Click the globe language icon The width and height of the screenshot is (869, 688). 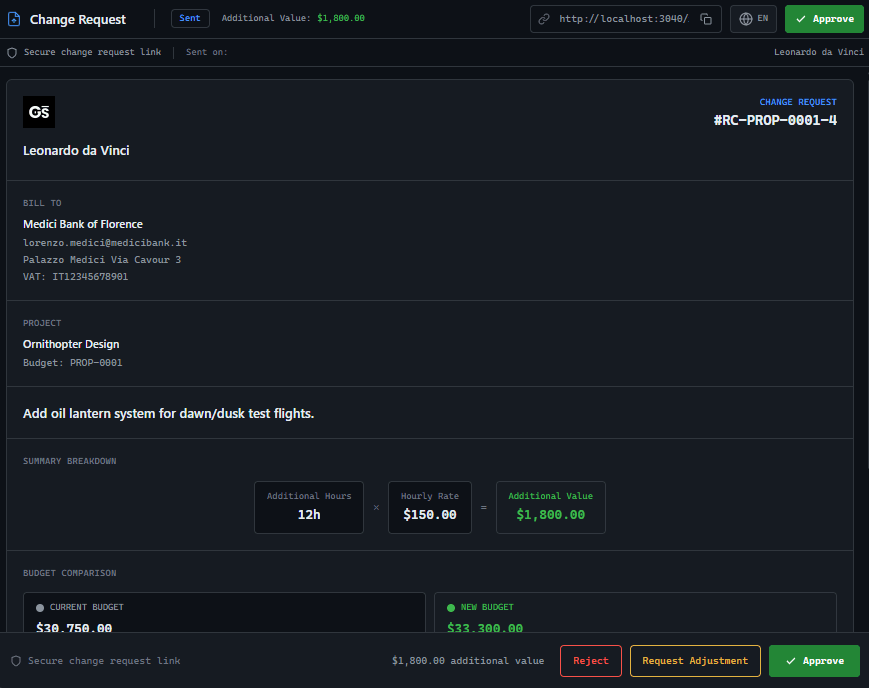[745, 19]
